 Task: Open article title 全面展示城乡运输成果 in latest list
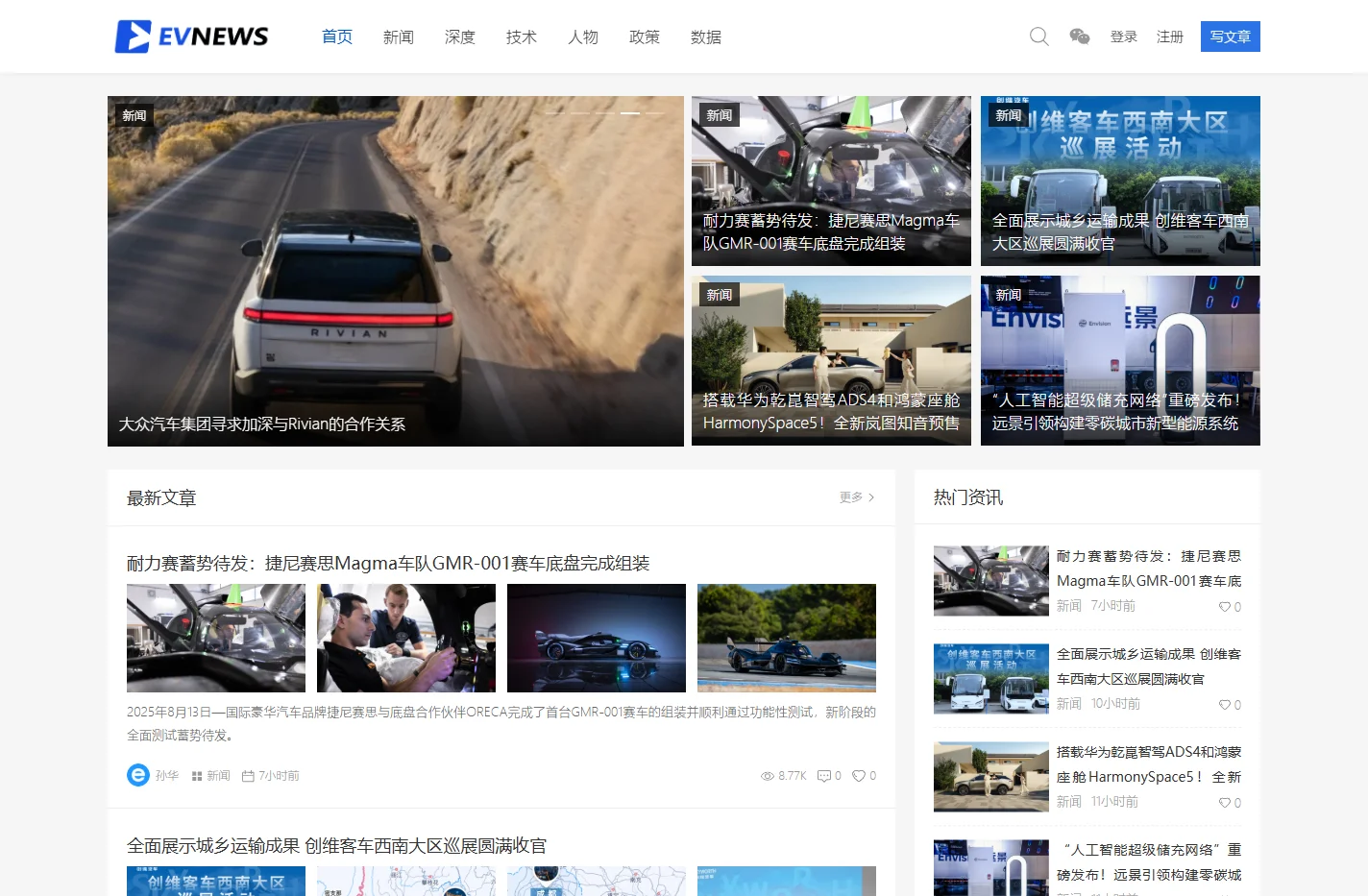click(336, 846)
